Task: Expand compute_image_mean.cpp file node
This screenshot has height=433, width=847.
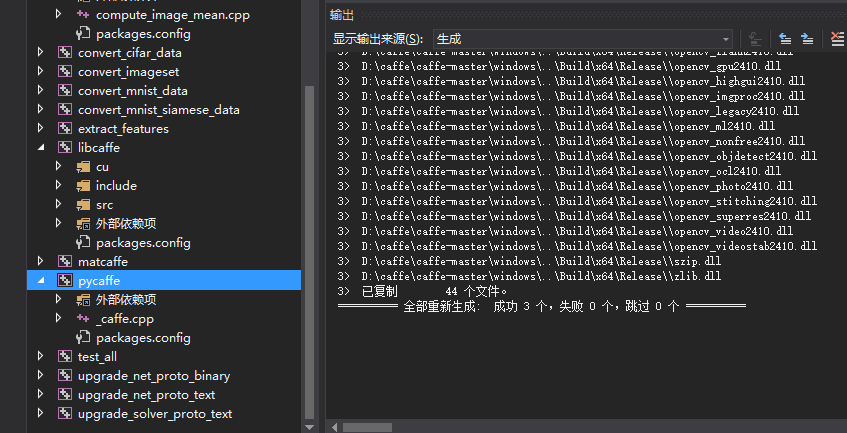Action: point(59,14)
